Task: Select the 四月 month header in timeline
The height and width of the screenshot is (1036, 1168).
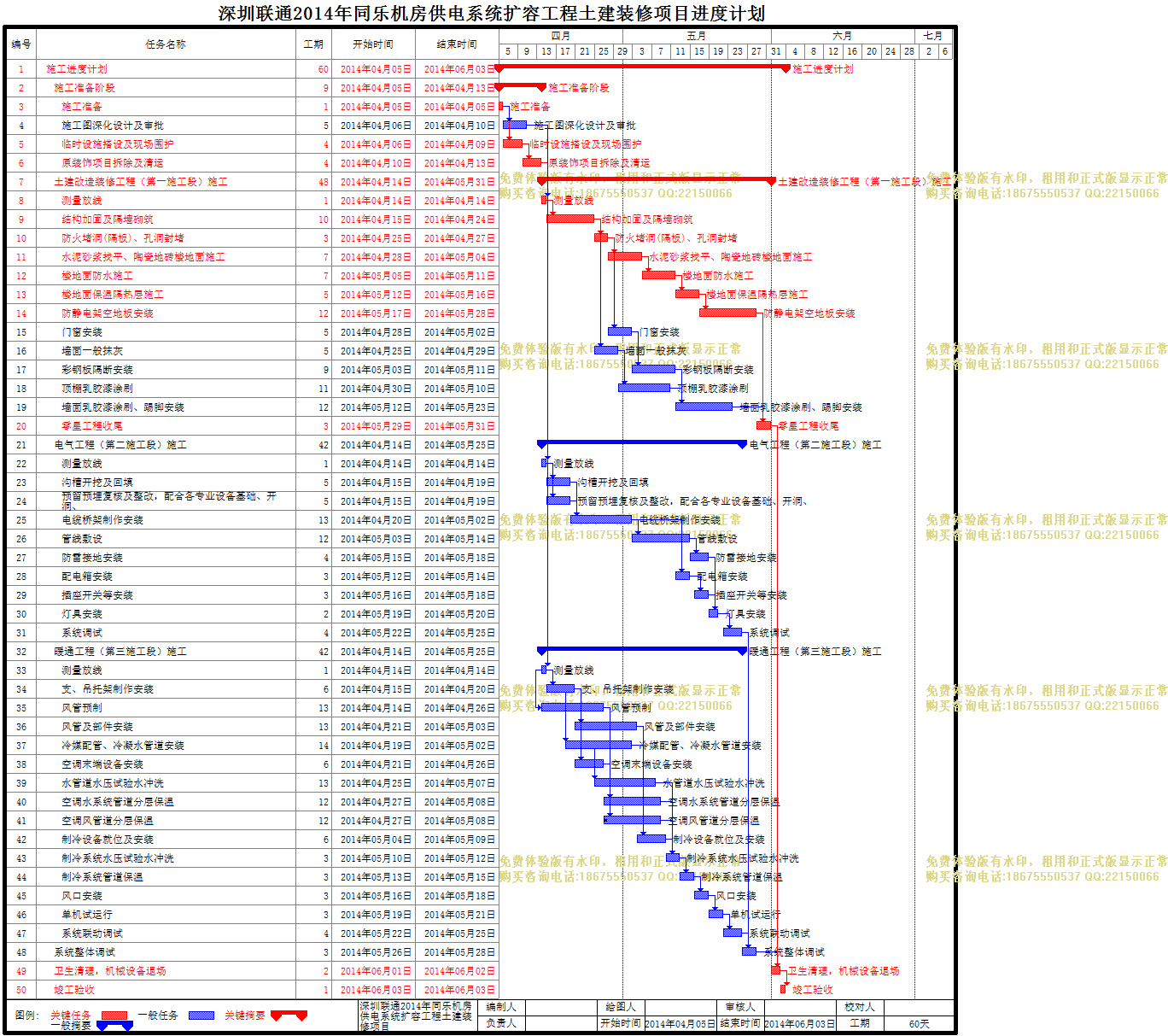Action: 561,36
